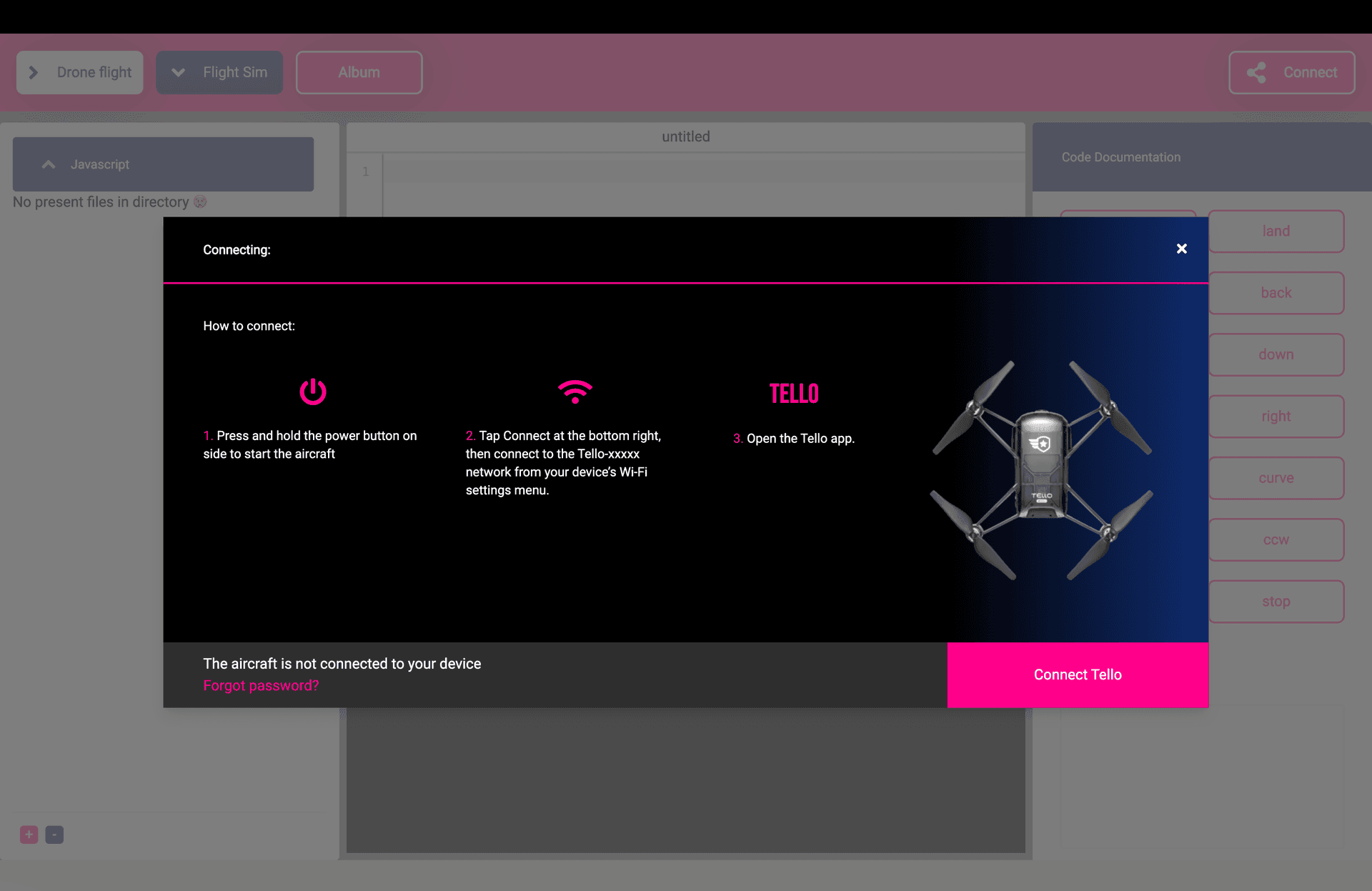Click the TELLO logo in step 3
The width and height of the screenshot is (1372, 891).
click(794, 394)
